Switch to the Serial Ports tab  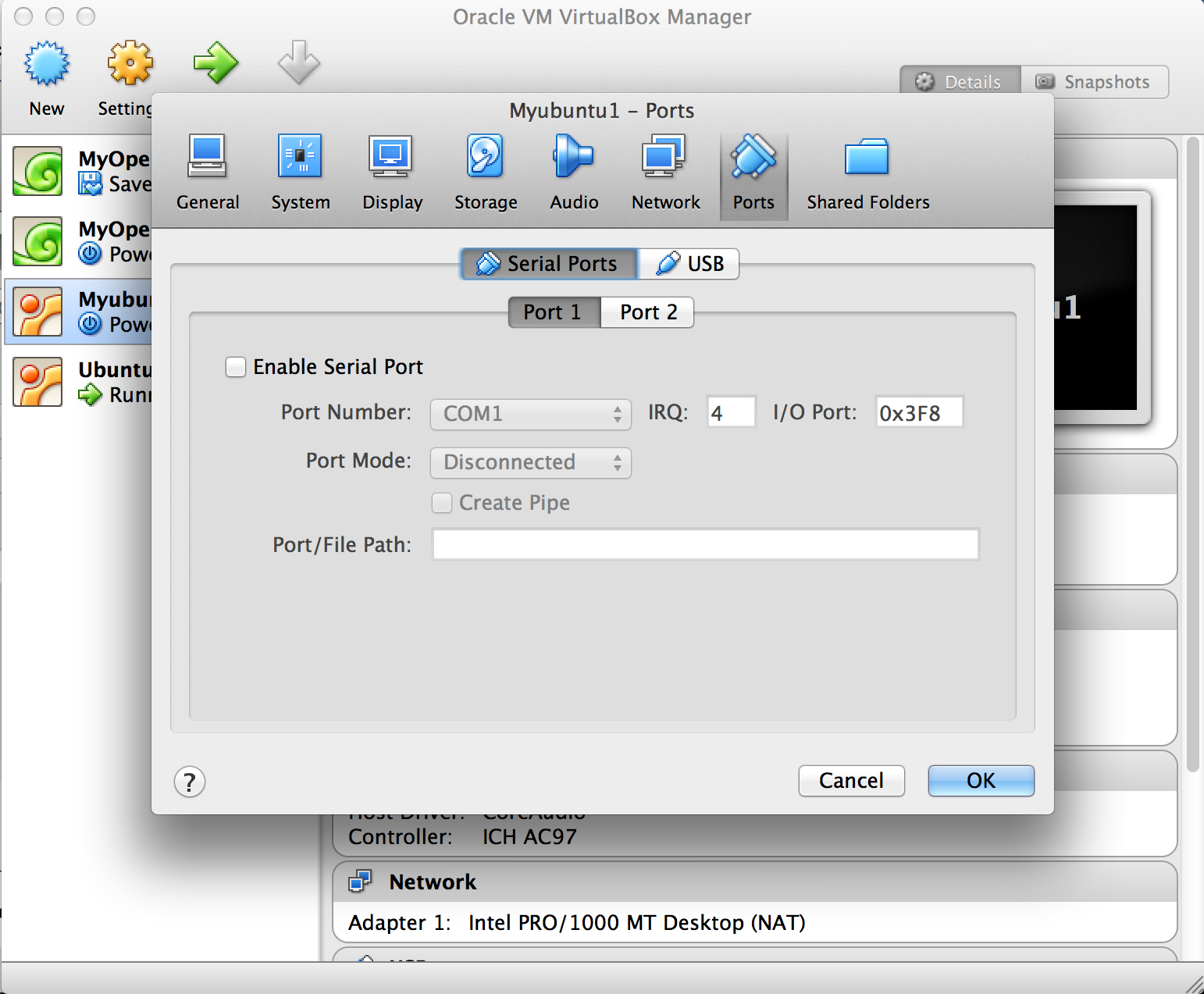point(549,264)
